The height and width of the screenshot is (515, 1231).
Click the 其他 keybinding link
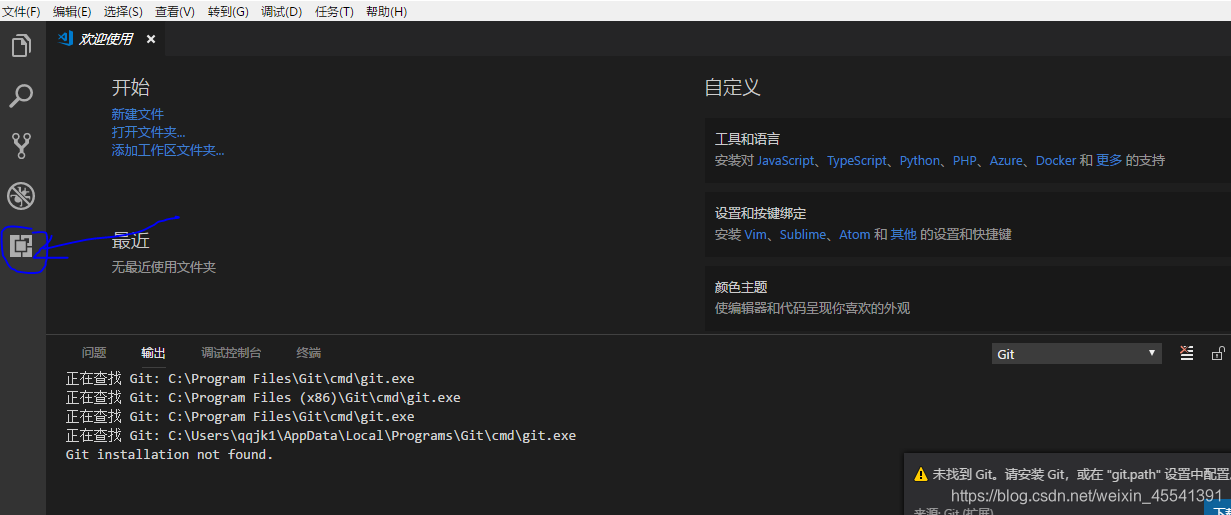tap(903, 234)
